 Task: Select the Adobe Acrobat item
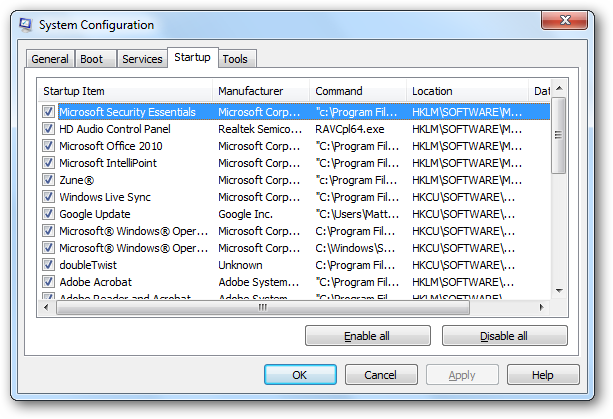[95, 282]
